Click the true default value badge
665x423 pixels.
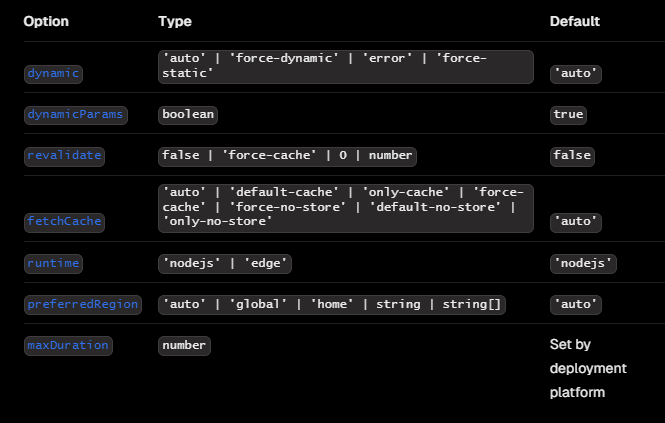tap(568, 115)
